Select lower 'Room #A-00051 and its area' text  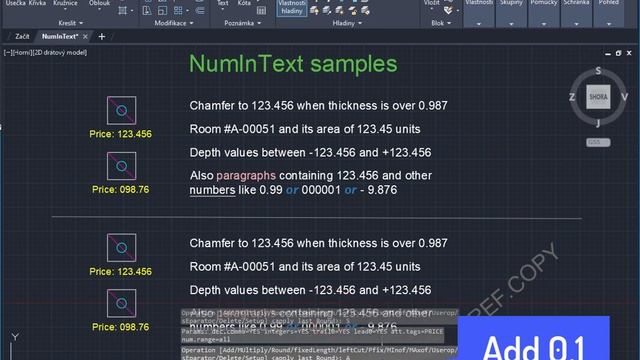305,267
